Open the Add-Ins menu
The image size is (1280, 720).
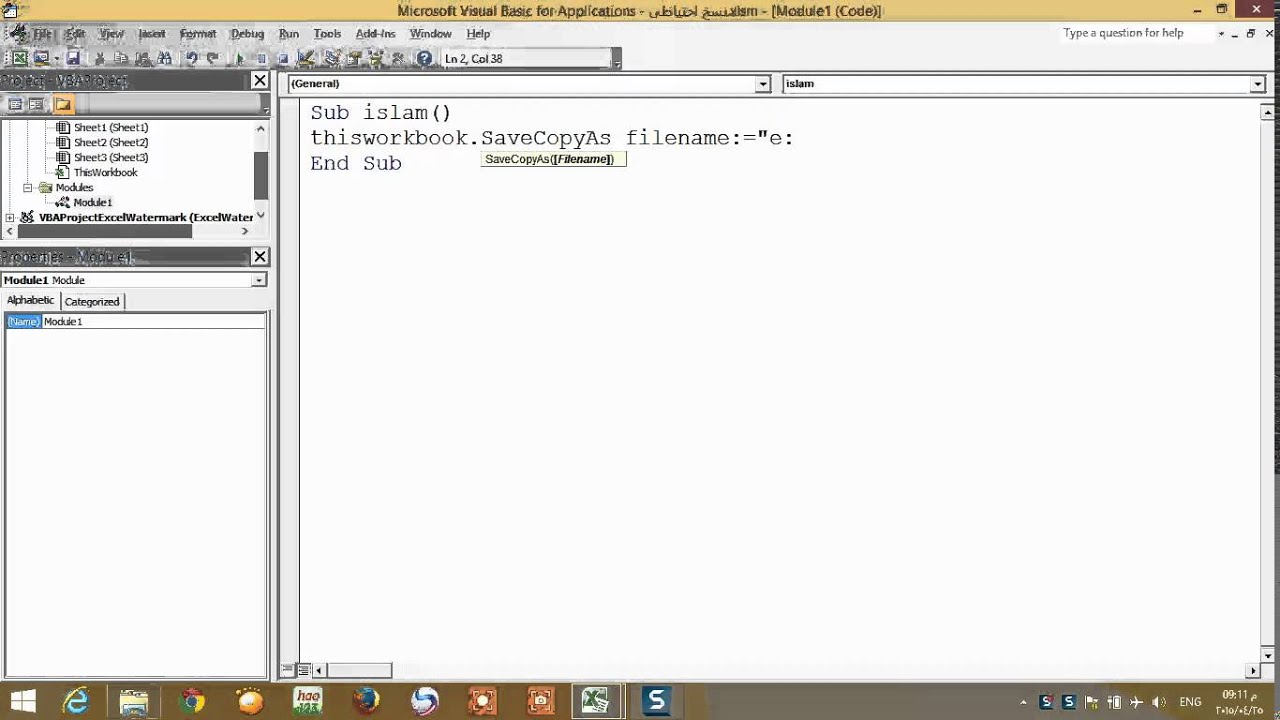click(x=375, y=33)
